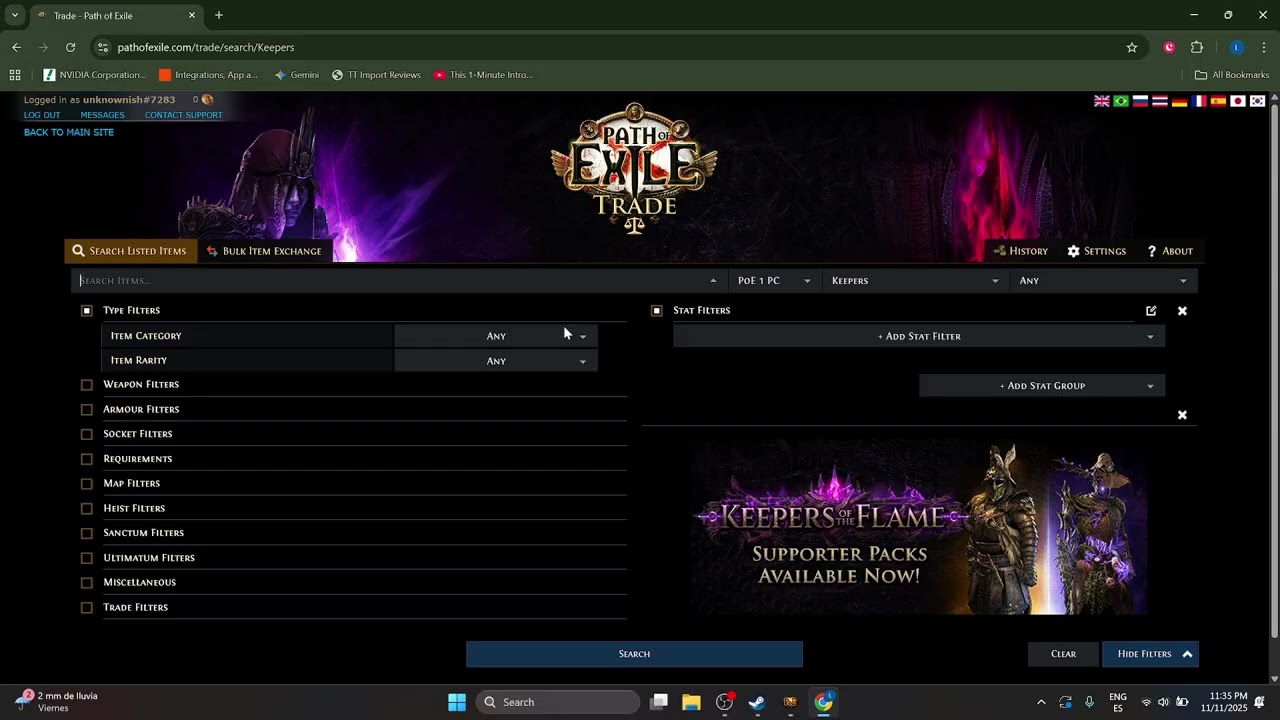This screenshot has width=1280, height=720.
Task: Open Steam from the taskbar
Action: [x=757, y=702]
